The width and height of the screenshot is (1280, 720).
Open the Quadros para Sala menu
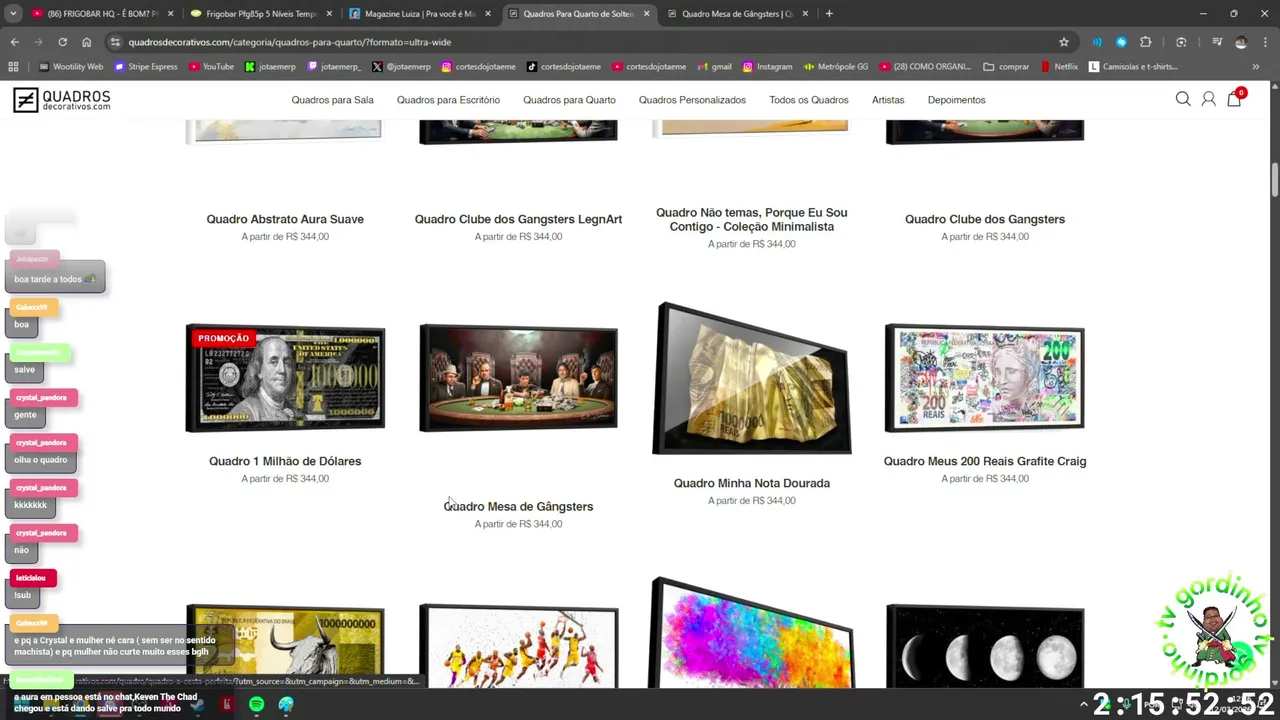332,100
